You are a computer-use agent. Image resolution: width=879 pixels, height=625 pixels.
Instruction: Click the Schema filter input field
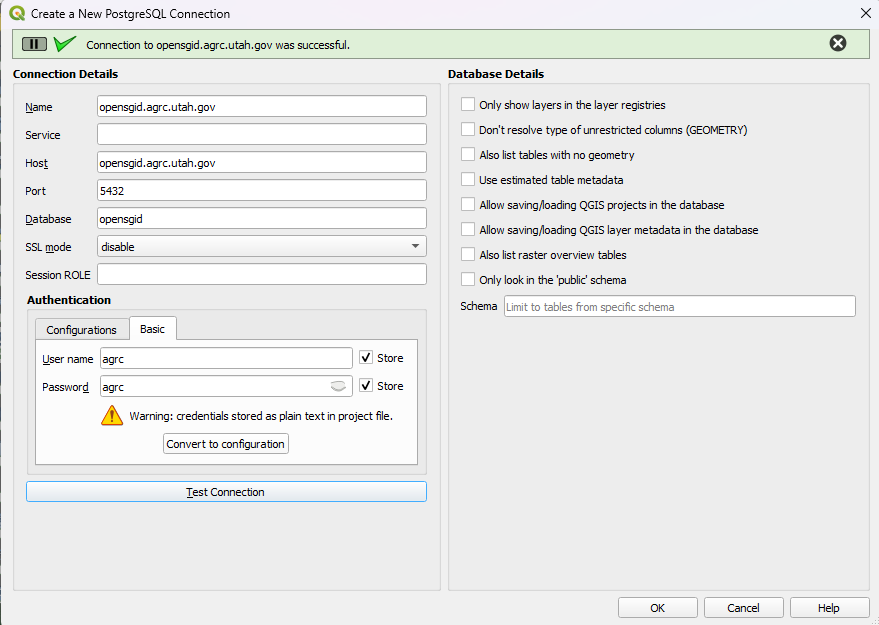pyautogui.click(x=679, y=307)
